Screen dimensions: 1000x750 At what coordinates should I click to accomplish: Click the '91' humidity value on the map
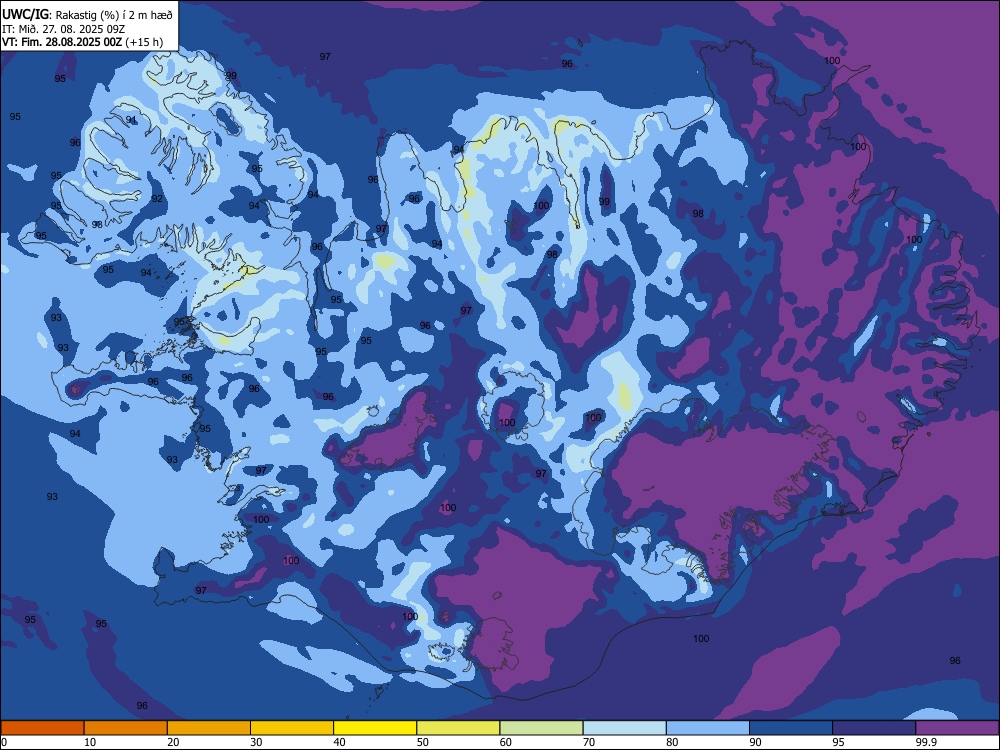(131, 120)
